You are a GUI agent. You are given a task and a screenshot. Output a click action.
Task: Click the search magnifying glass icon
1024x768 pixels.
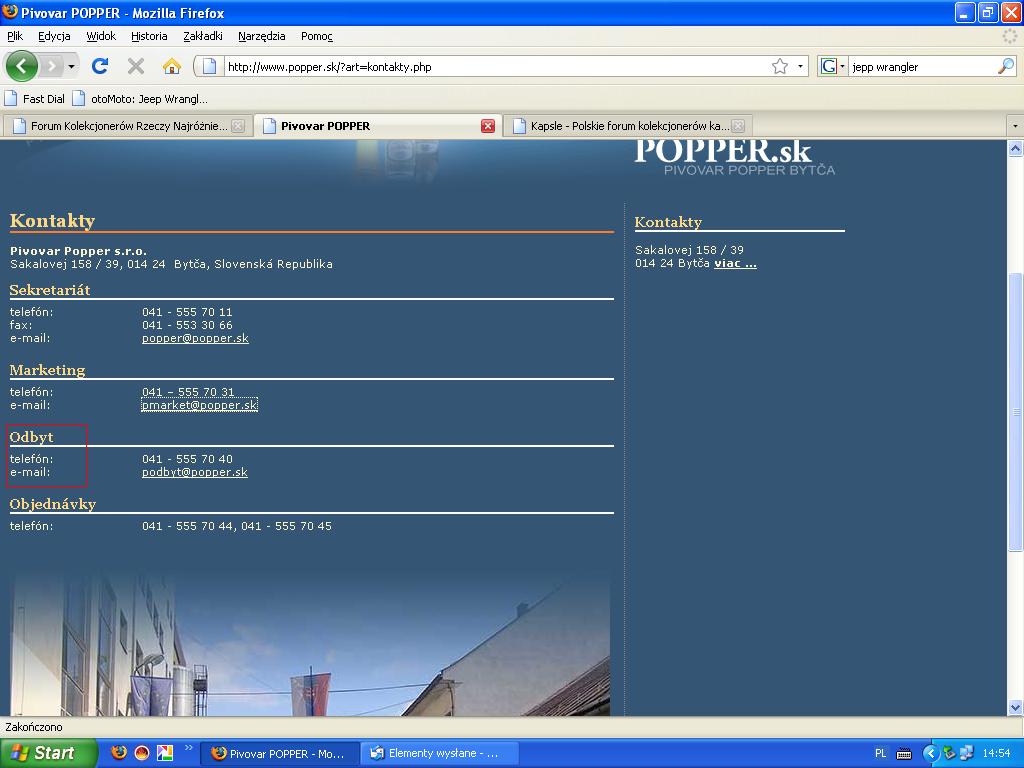[x=1005, y=67]
